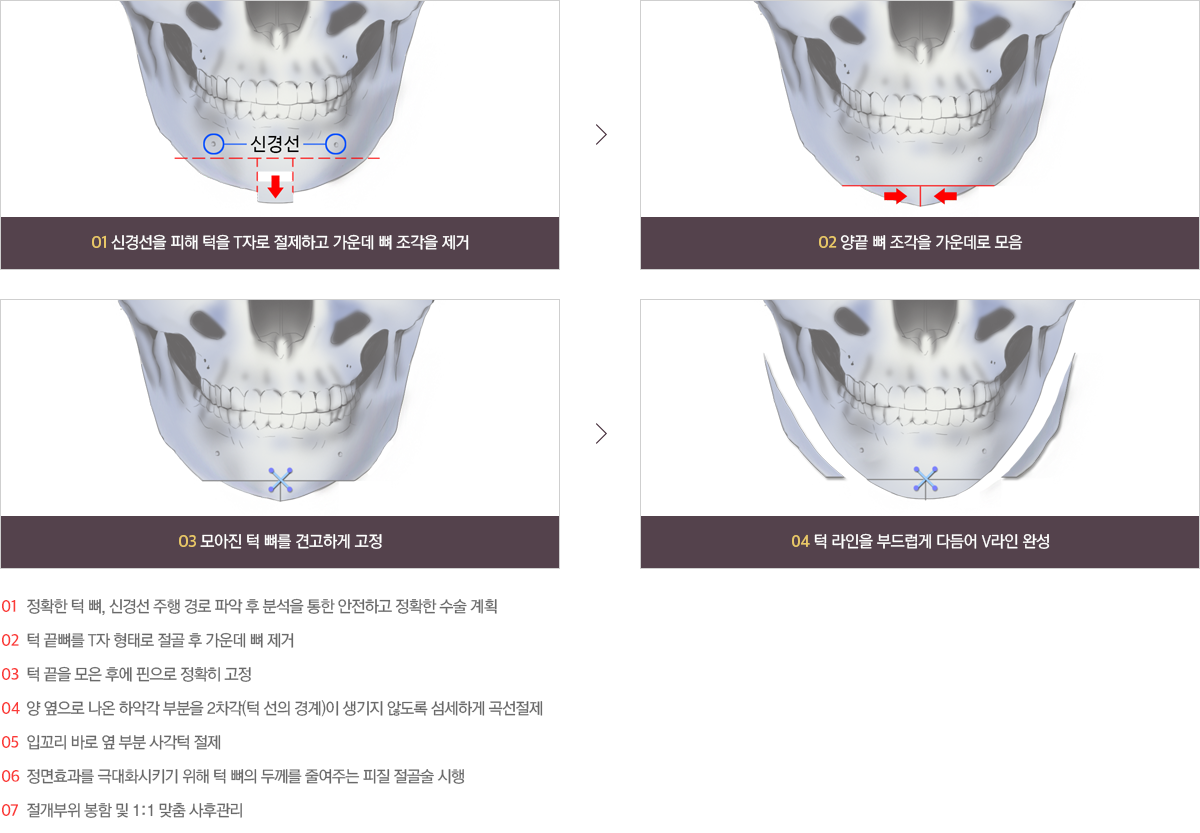Click the red downward arrow on chin bone
This screenshot has height=833, width=1200.
click(275, 186)
